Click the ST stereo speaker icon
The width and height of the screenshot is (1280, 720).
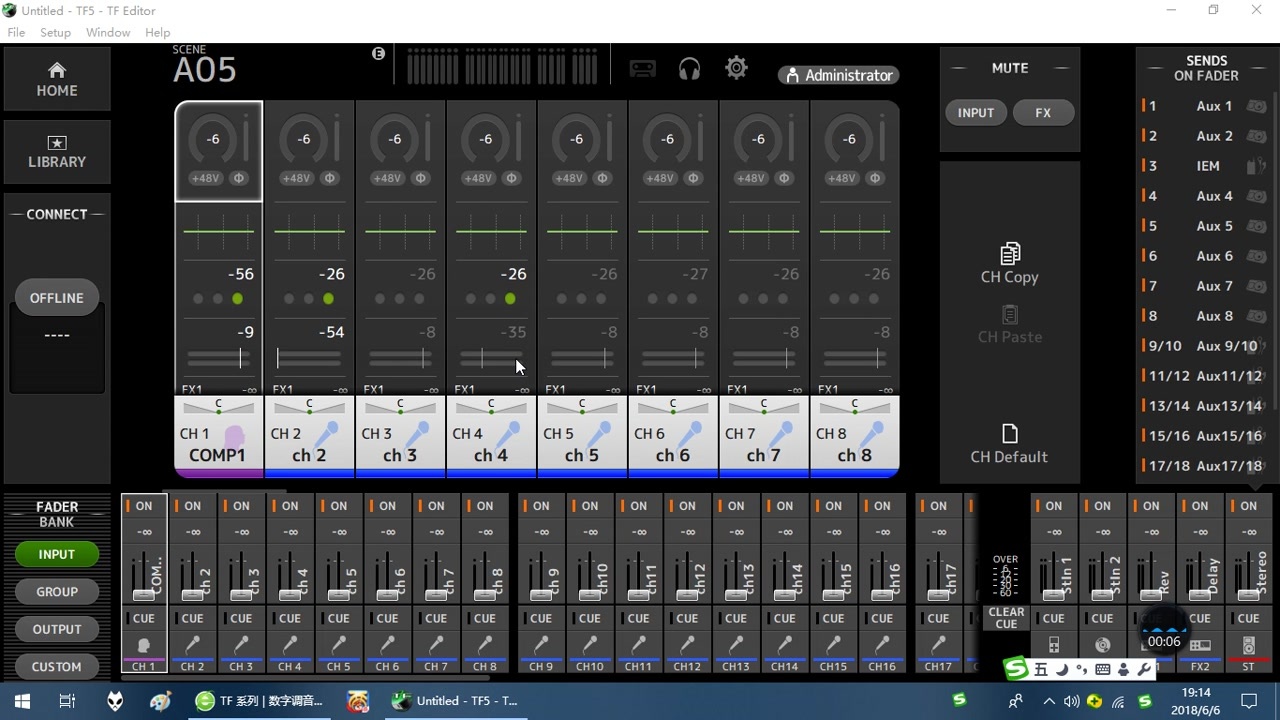1248,645
